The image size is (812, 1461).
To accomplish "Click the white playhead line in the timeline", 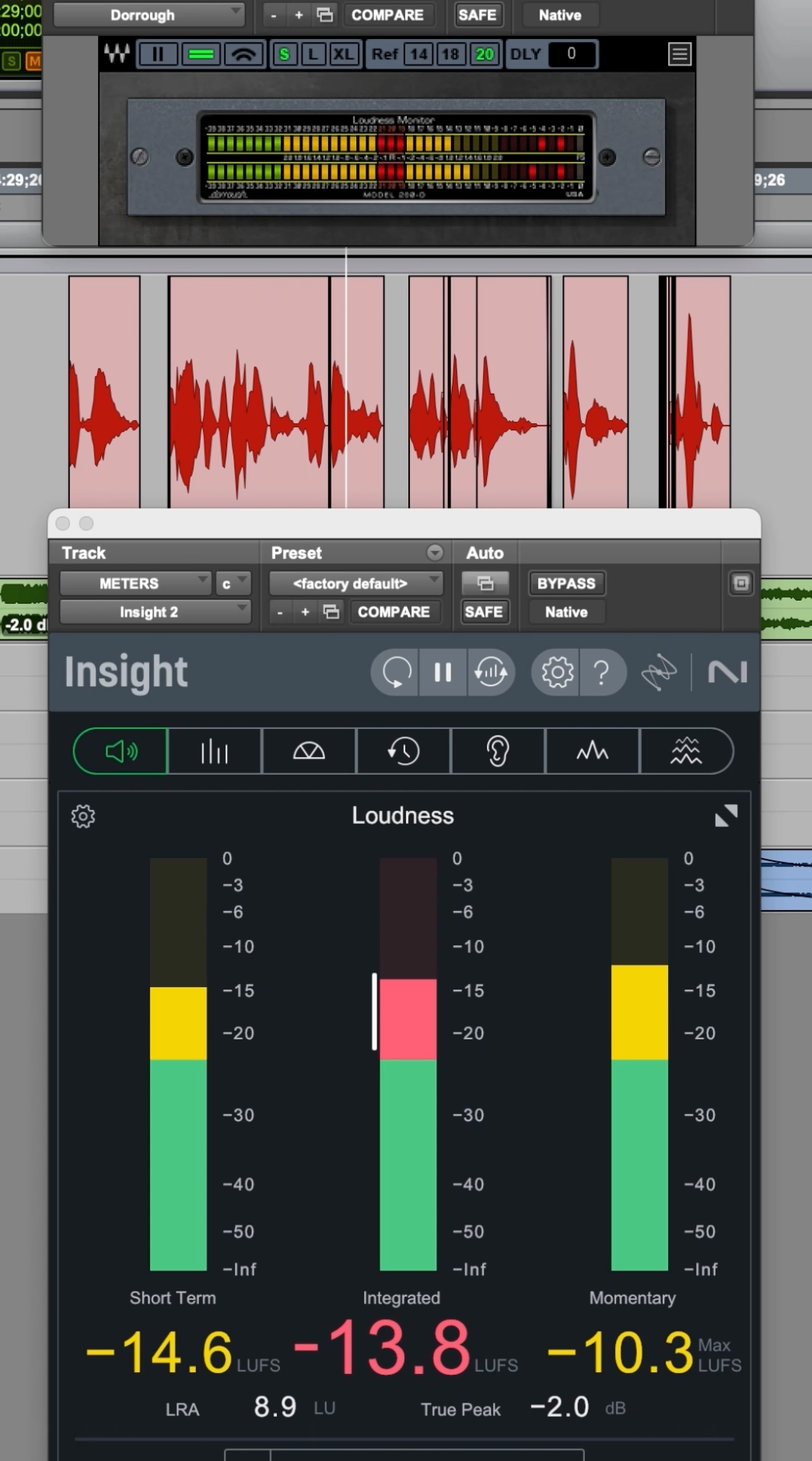I will point(346,377).
